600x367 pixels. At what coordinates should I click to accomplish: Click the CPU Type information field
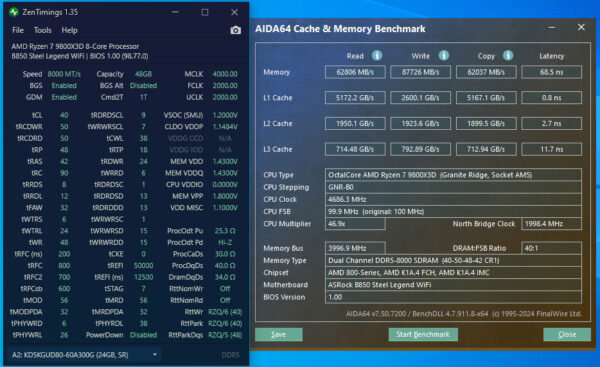[x=453, y=175]
